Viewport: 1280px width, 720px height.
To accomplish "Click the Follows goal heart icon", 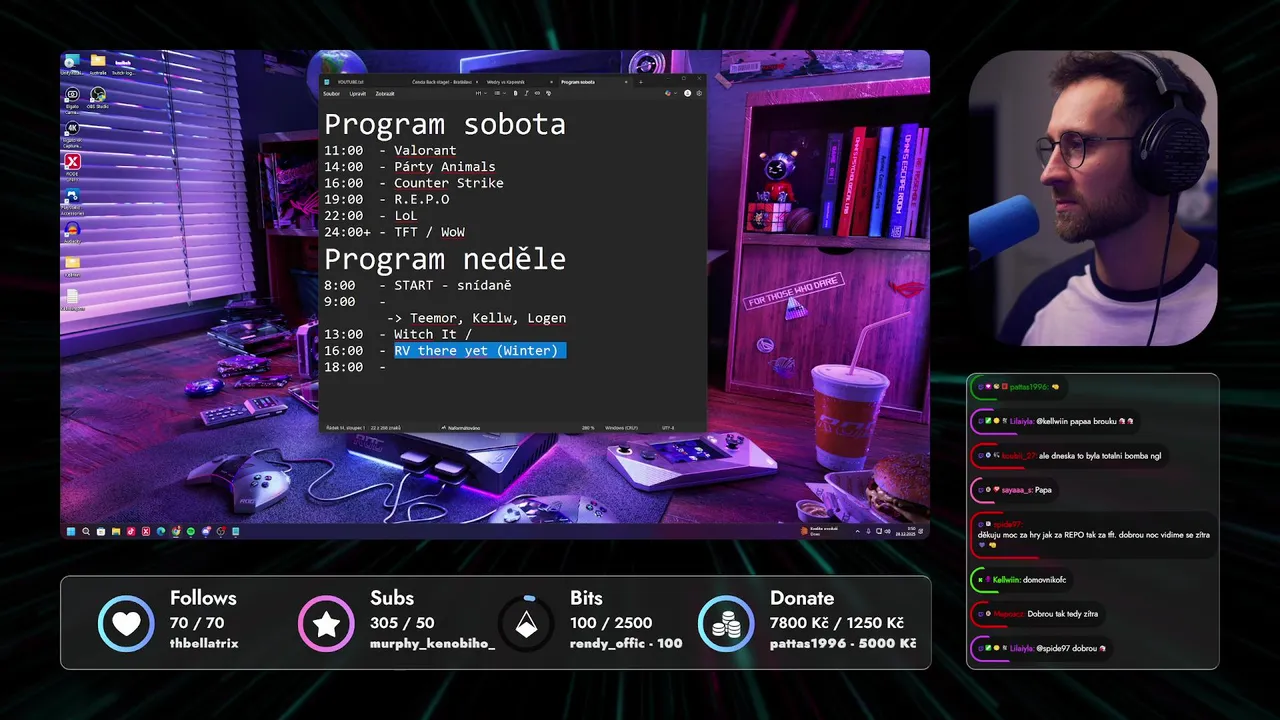I will [x=126, y=623].
